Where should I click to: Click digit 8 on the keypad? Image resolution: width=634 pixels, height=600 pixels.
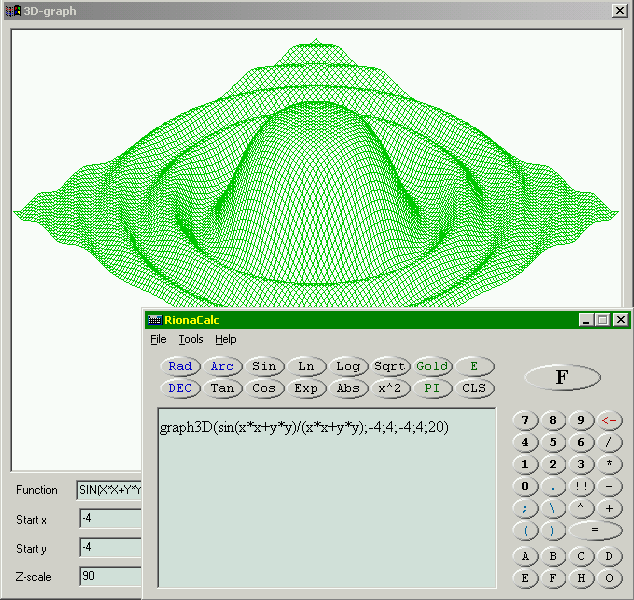[x=553, y=420]
